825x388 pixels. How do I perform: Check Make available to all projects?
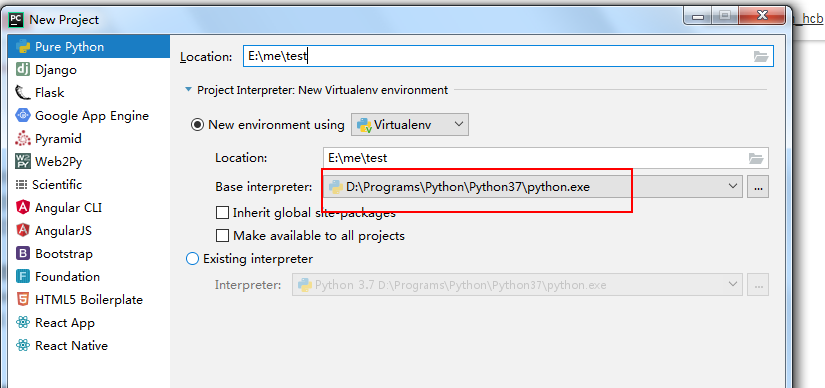[x=223, y=235]
